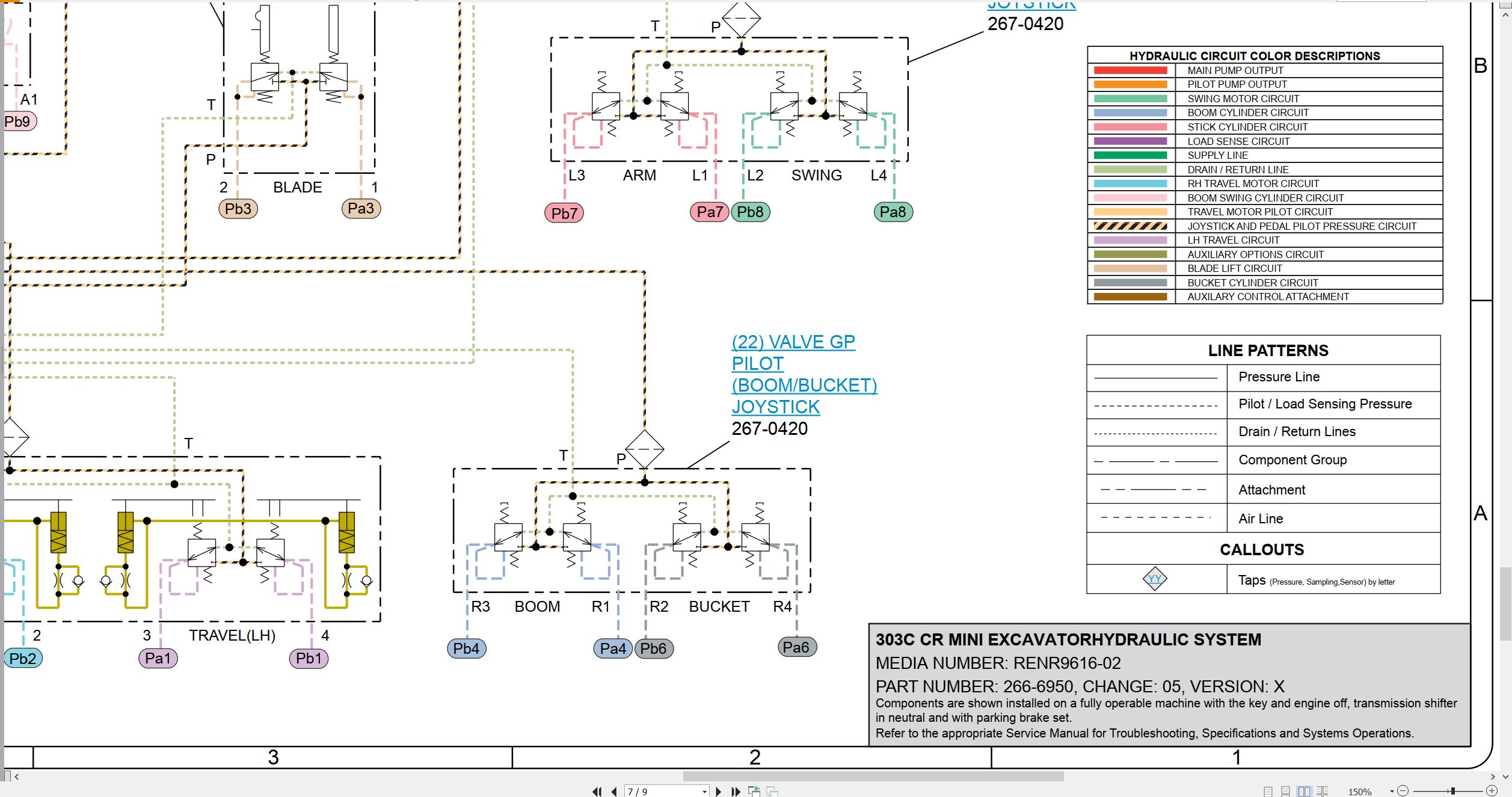This screenshot has width=1512, height=797.
Task: Go to the previous page
Action: tap(614, 792)
